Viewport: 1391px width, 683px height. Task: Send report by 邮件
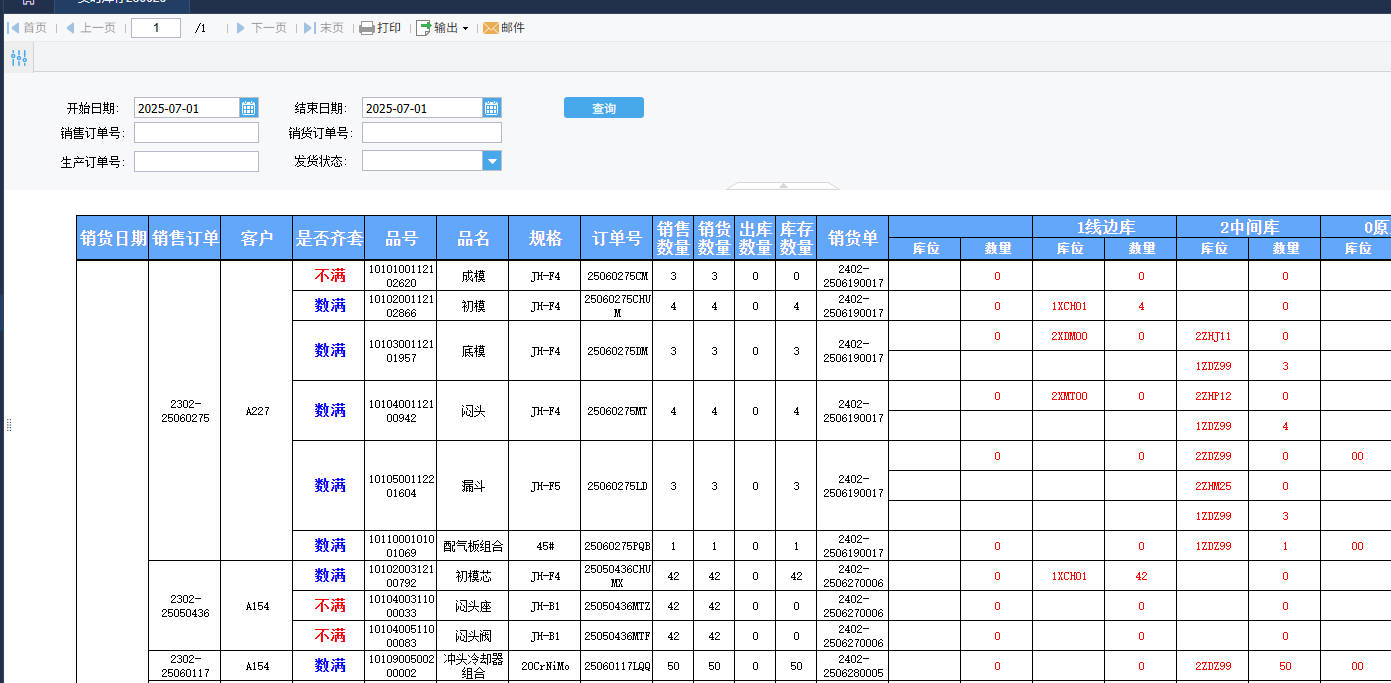click(504, 28)
